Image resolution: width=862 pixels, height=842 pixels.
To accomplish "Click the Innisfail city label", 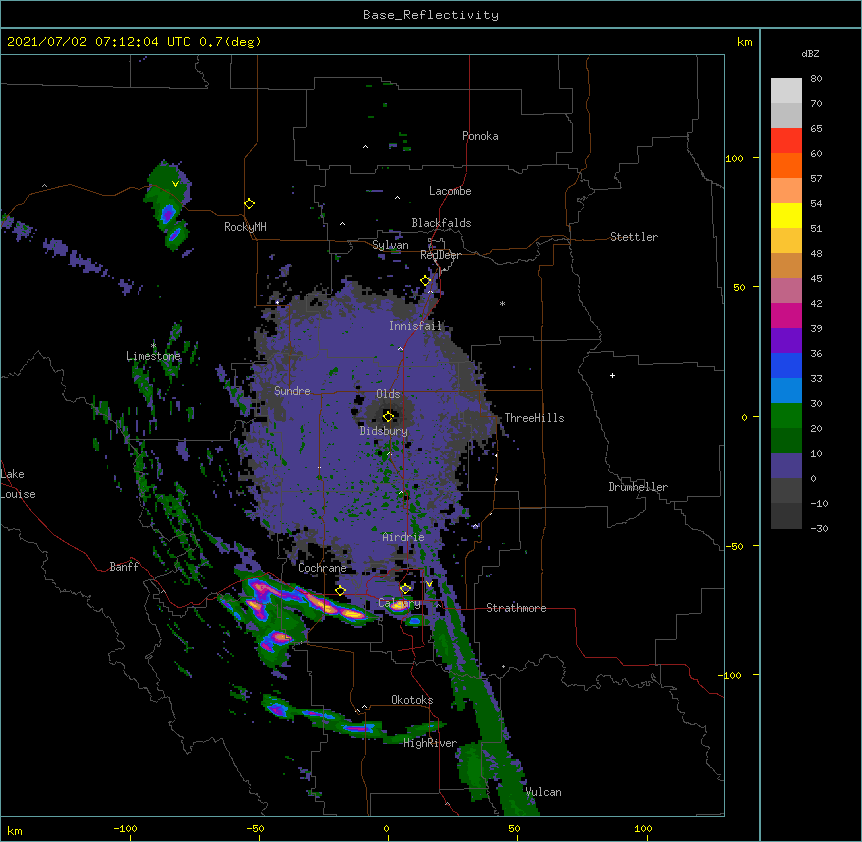I will click(x=415, y=326).
